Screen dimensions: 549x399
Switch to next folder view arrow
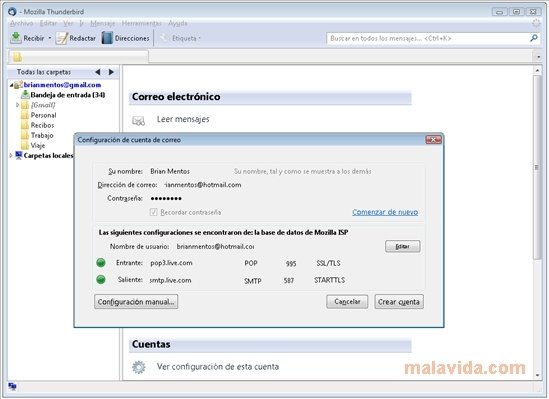111,72
